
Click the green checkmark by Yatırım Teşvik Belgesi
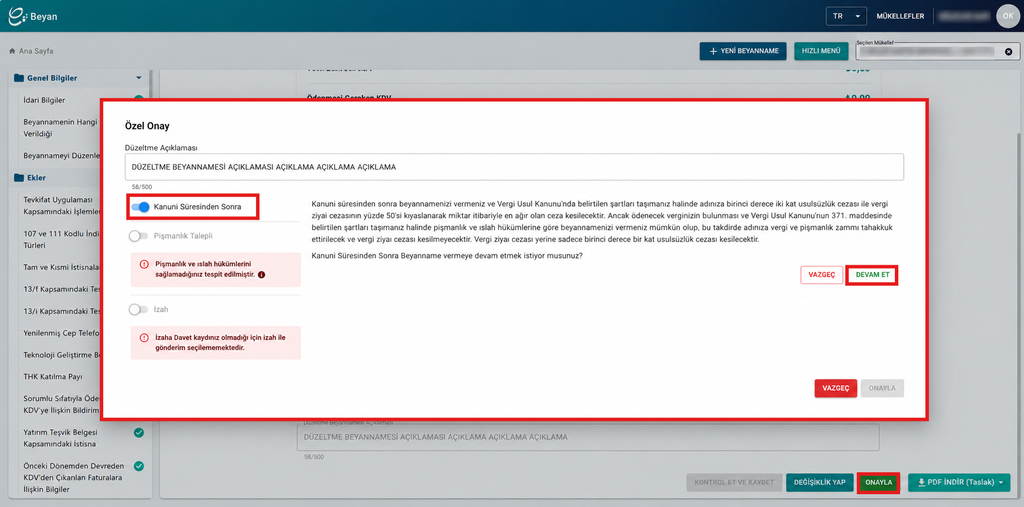tap(138, 433)
